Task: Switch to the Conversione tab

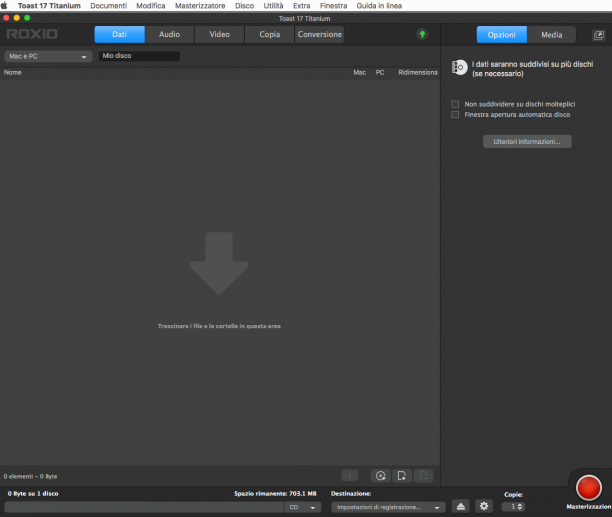Action: tap(320, 34)
